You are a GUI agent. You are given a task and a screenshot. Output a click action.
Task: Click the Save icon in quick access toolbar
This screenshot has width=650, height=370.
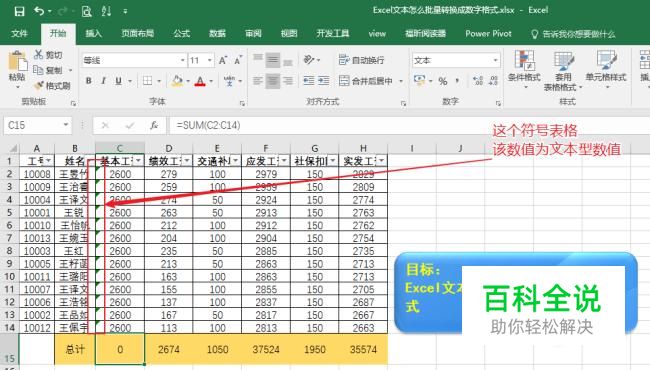[x=19, y=11]
